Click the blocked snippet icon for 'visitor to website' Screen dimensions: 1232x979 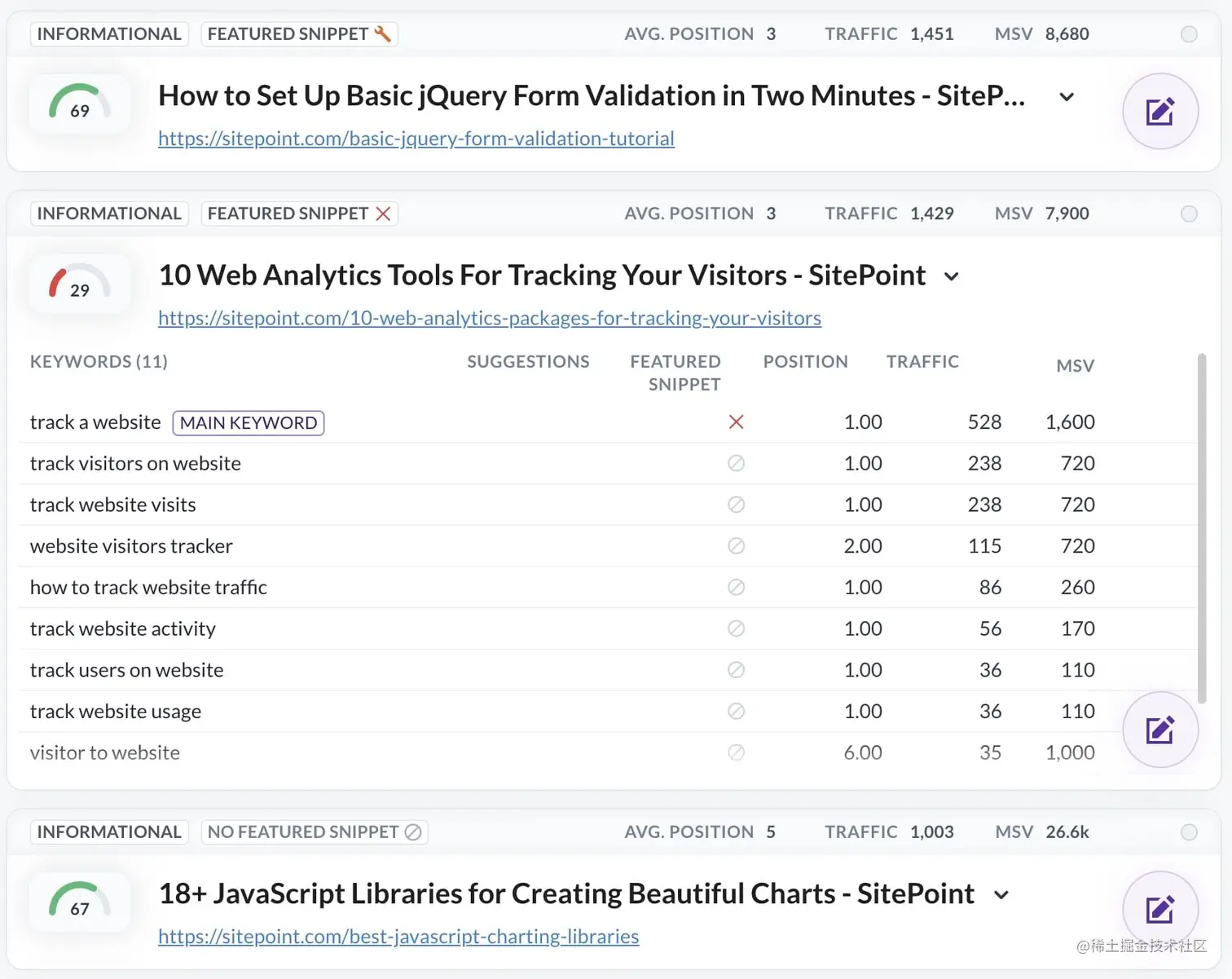pyautogui.click(x=736, y=752)
